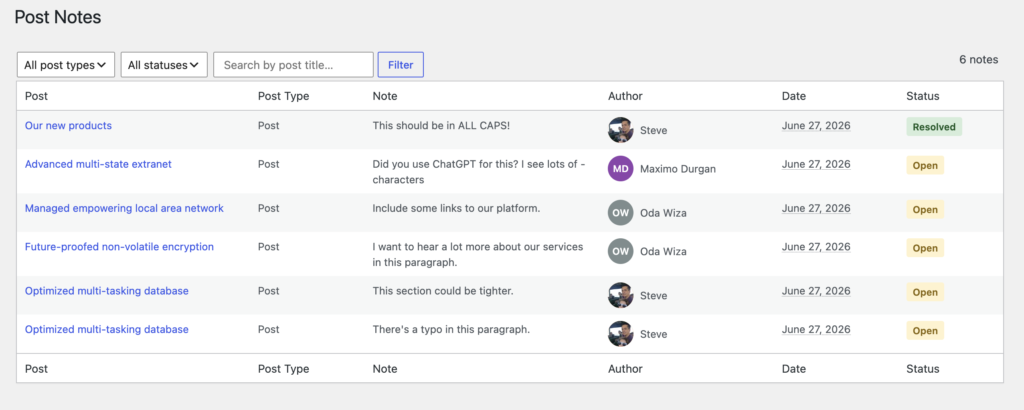
Task: Click author name Maximo Durgan
Action: [678, 168]
